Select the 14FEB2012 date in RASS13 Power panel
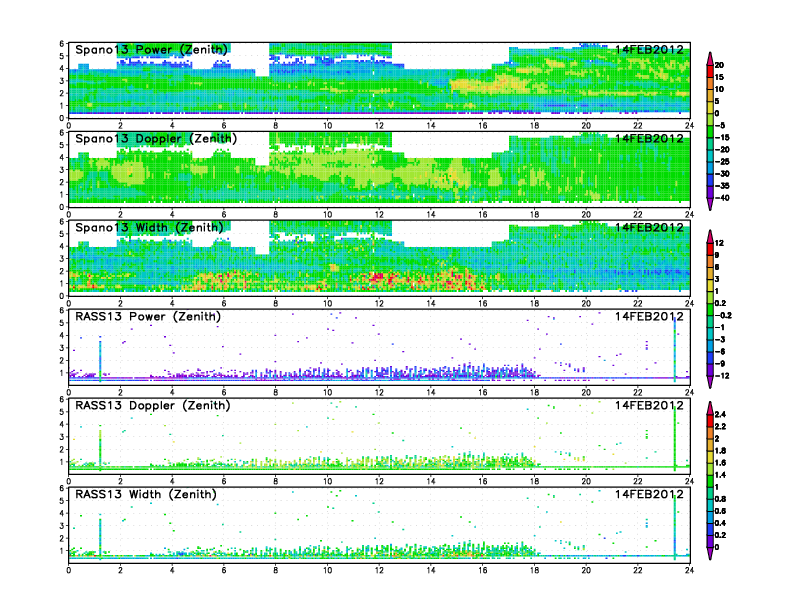Viewport: 792px width, 612px height. coord(649,317)
